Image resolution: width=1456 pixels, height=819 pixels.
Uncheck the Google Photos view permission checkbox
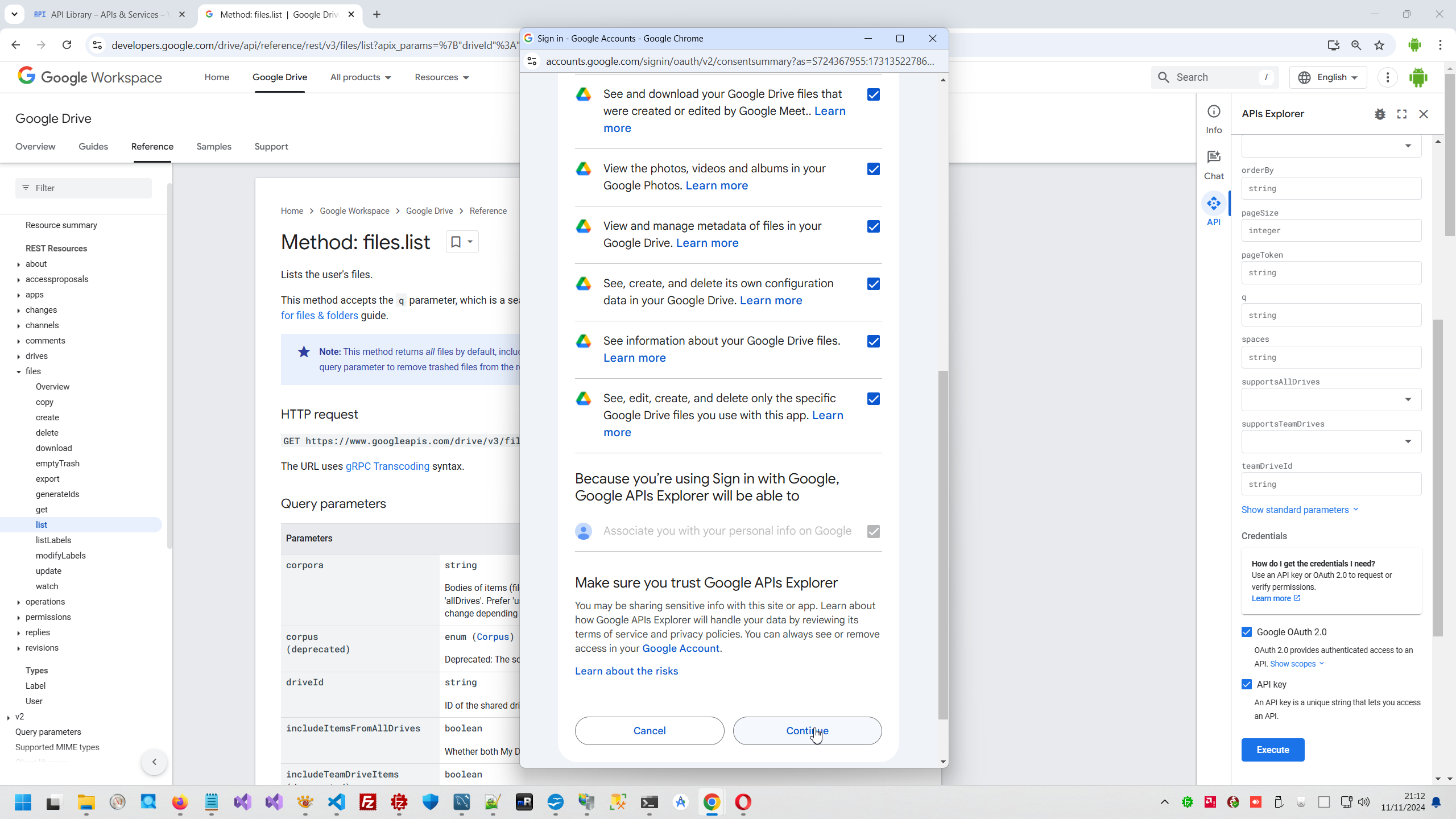(874, 169)
